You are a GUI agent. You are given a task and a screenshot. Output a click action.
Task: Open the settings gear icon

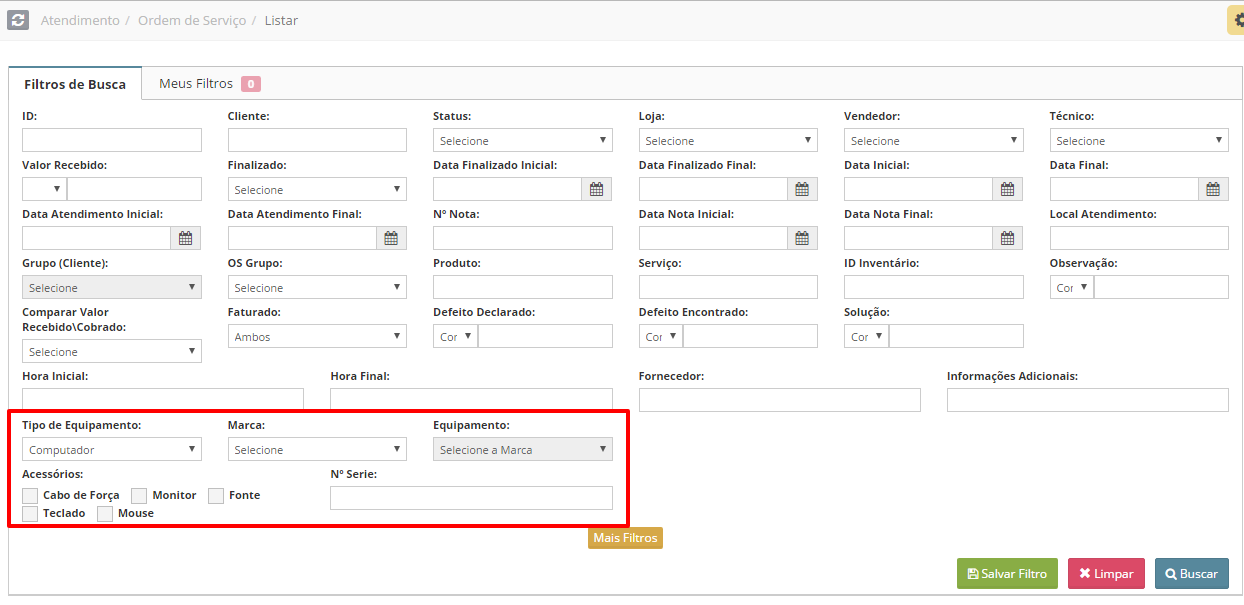coord(1237,20)
